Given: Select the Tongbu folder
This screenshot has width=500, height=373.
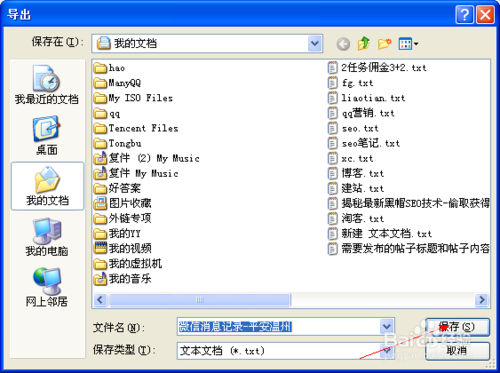Looking at the screenshot, I should (x=117, y=144).
